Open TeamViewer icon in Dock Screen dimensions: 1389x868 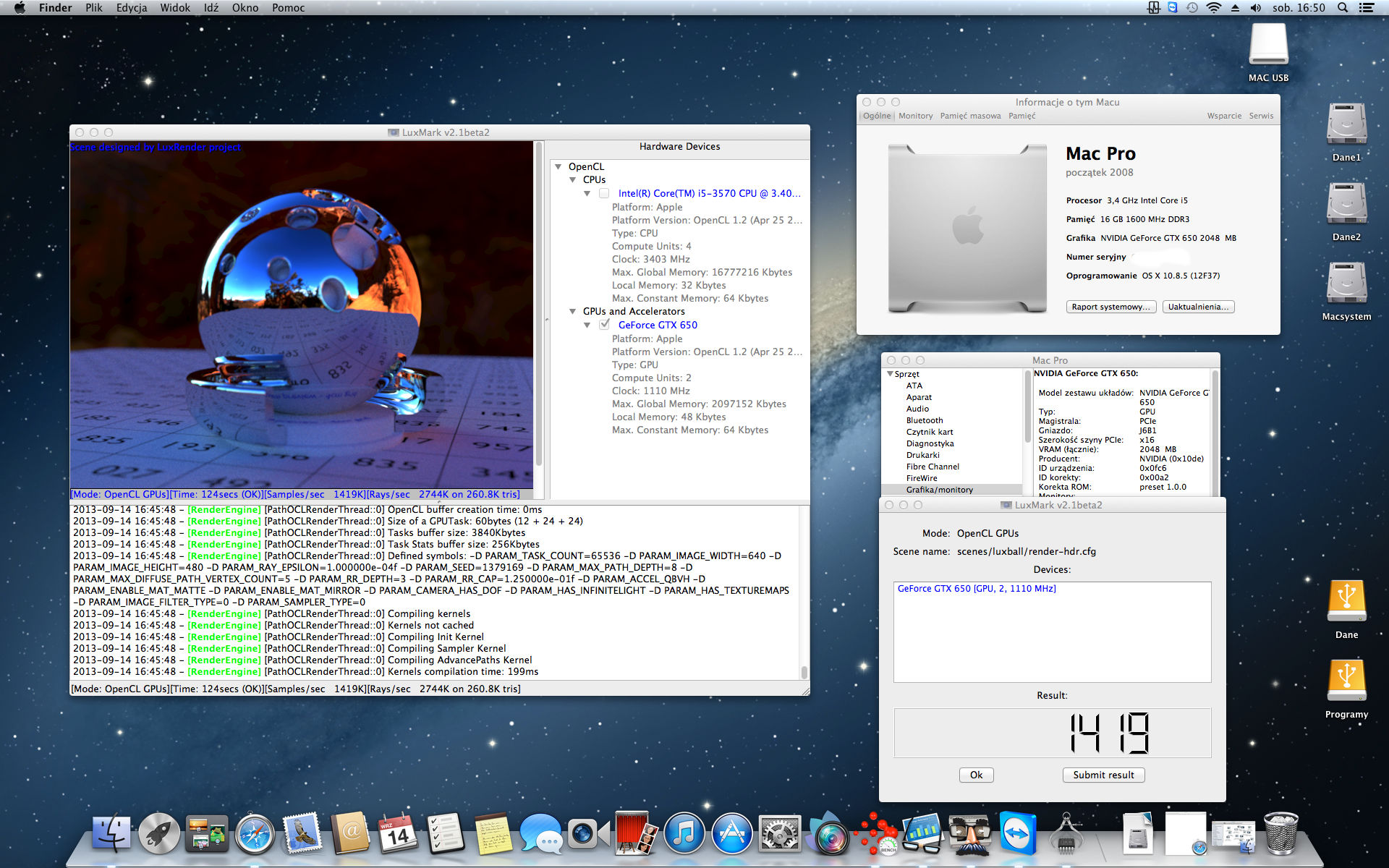tap(1019, 833)
